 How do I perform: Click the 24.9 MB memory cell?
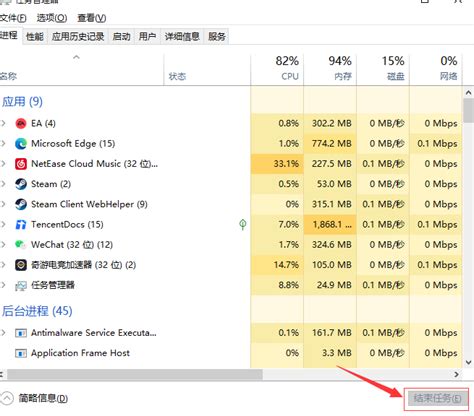coord(330,285)
